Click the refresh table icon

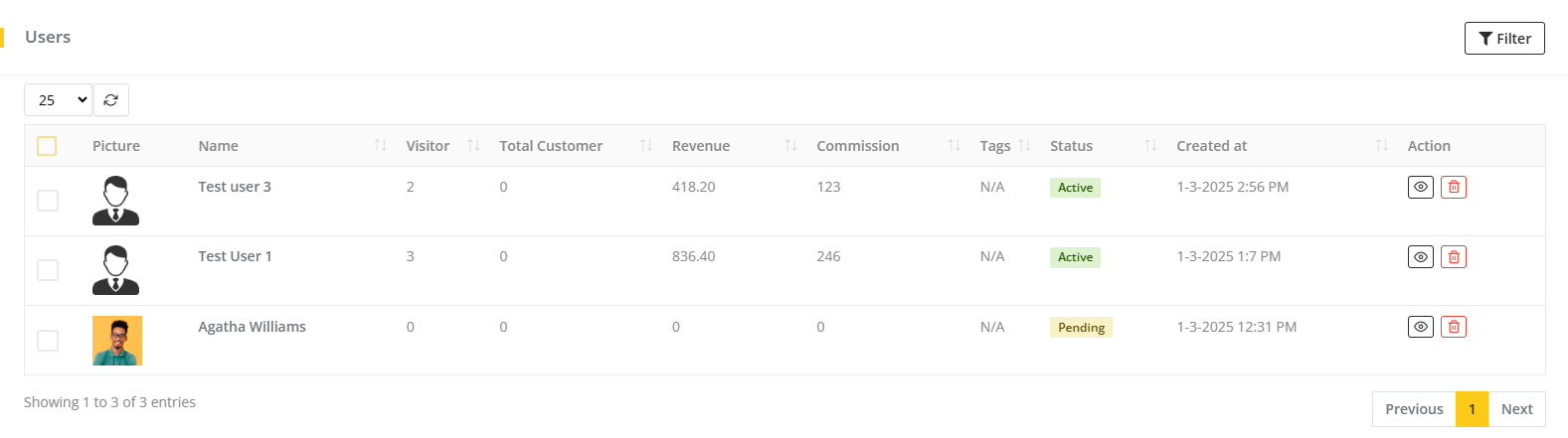pyautogui.click(x=110, y=100)
